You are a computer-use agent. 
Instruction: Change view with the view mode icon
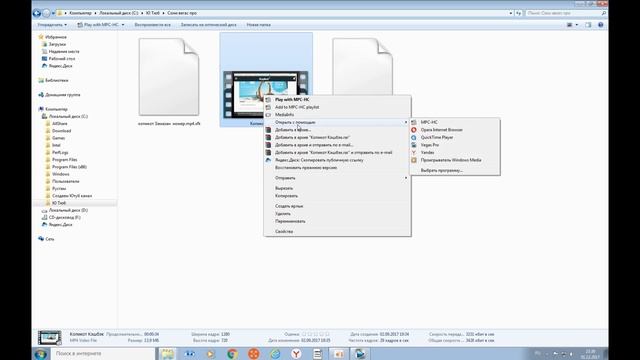pos(569,25)
